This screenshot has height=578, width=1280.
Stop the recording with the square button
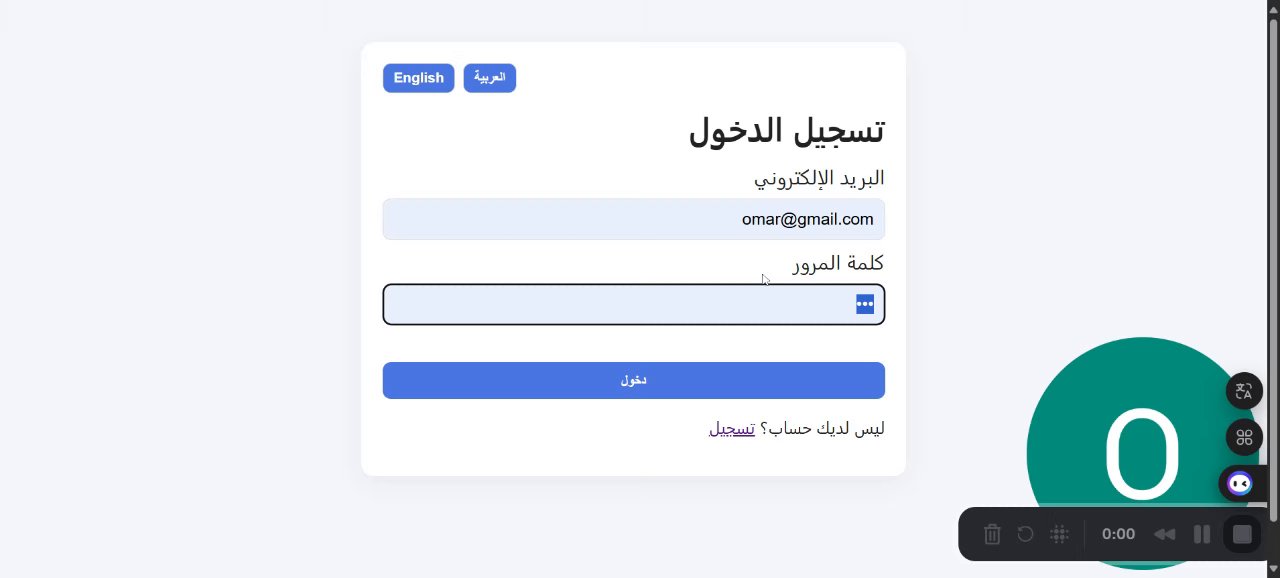(x=1242, y=534)
